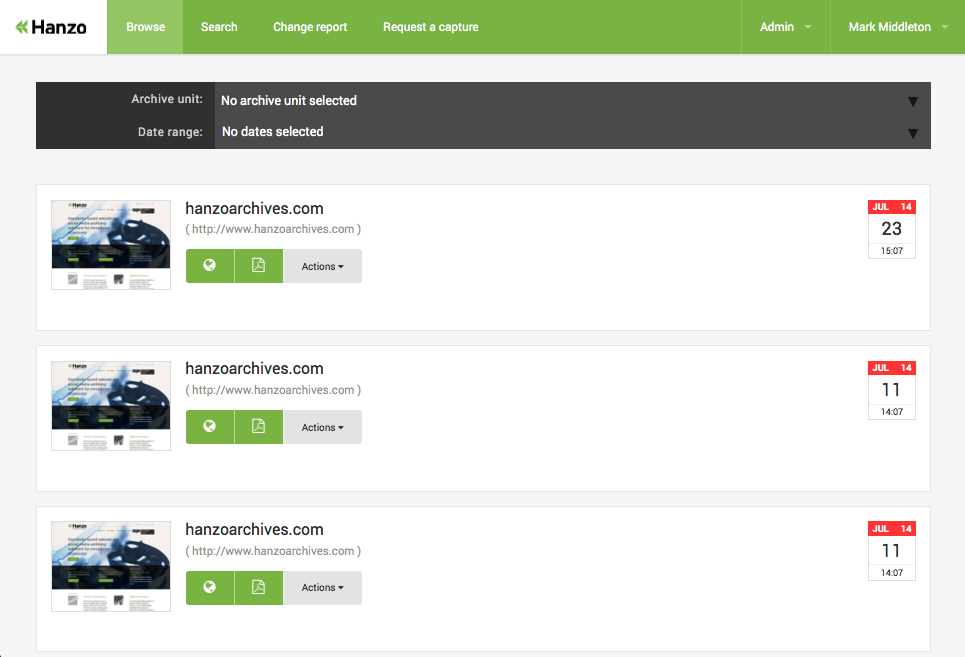This screenshot has height=657, width=965.
Task: Open globe view for second hanzoarchives.com capture
Action: (x=210, y=427)
